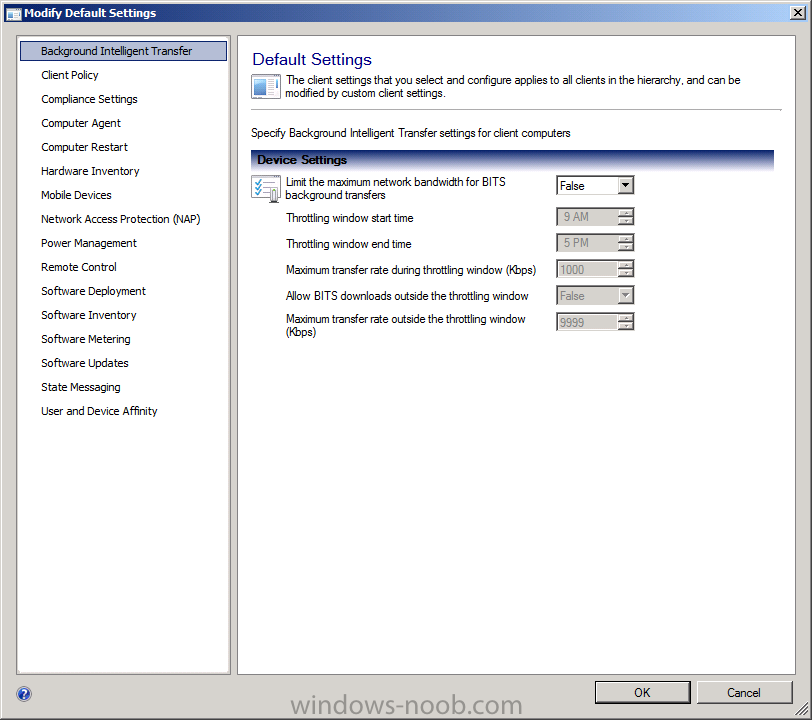Open the Limit maximum network bandwidth dropdown
This screenshot has width=812, height=720.
(626, 185)
